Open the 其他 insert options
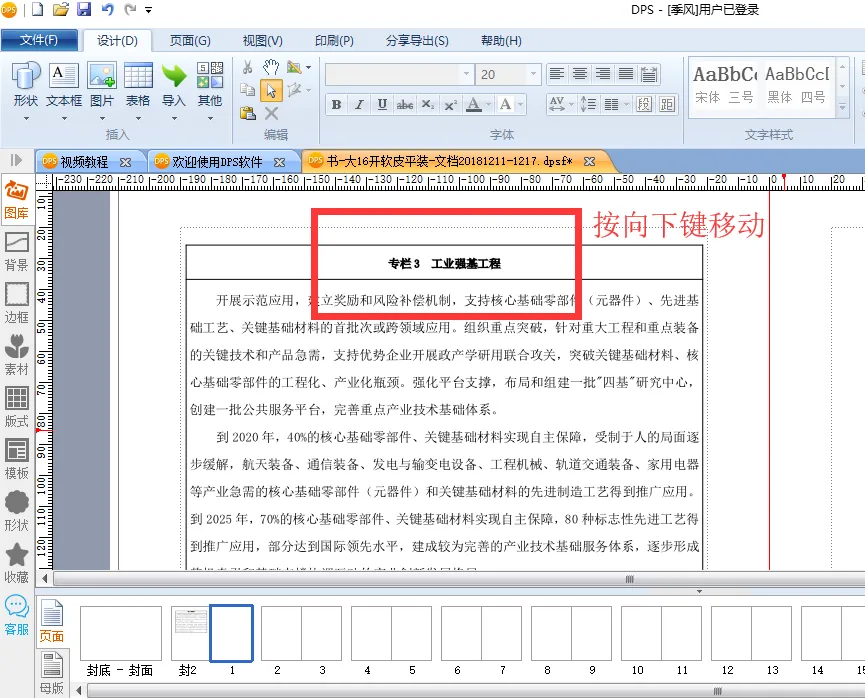 point(210,84)
